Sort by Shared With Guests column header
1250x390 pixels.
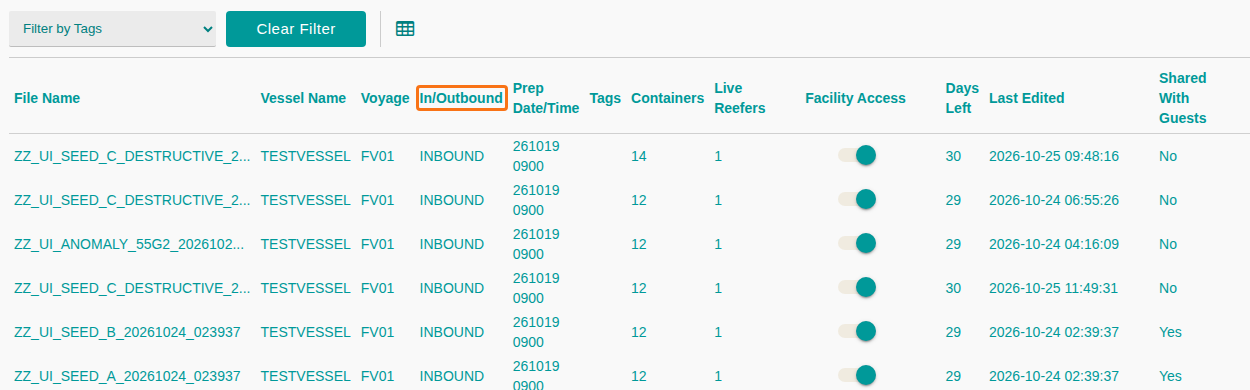(1183, 98)
